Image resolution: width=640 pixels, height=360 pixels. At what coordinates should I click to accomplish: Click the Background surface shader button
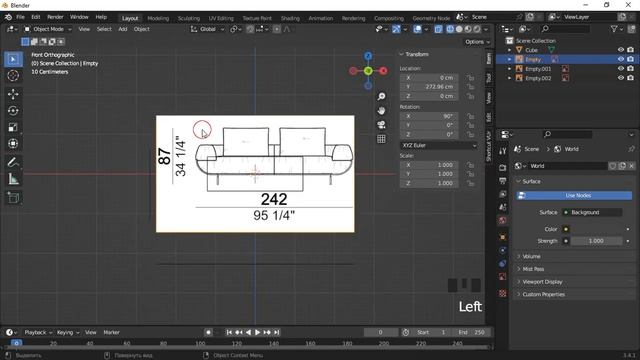[592, 212]
